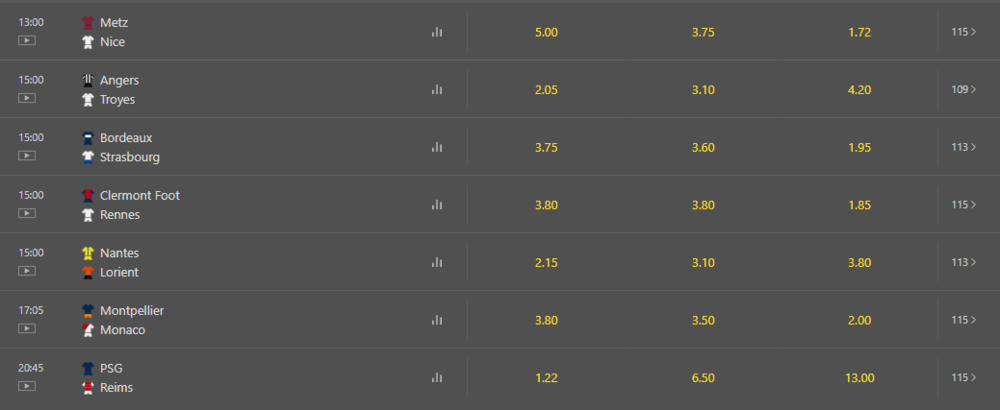Viewport: 1000px width, 410px height.
Task: Open the Clermont Foot team link
Action: point(140,196)
